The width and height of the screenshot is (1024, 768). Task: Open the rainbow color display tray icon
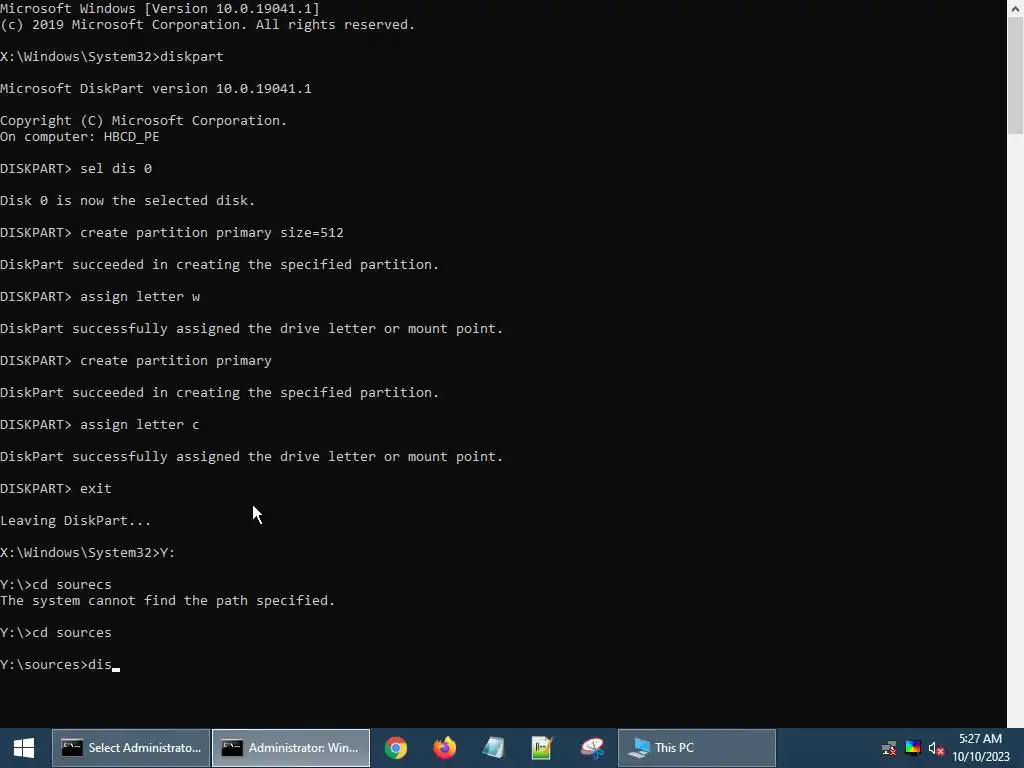tap(913, 748)
